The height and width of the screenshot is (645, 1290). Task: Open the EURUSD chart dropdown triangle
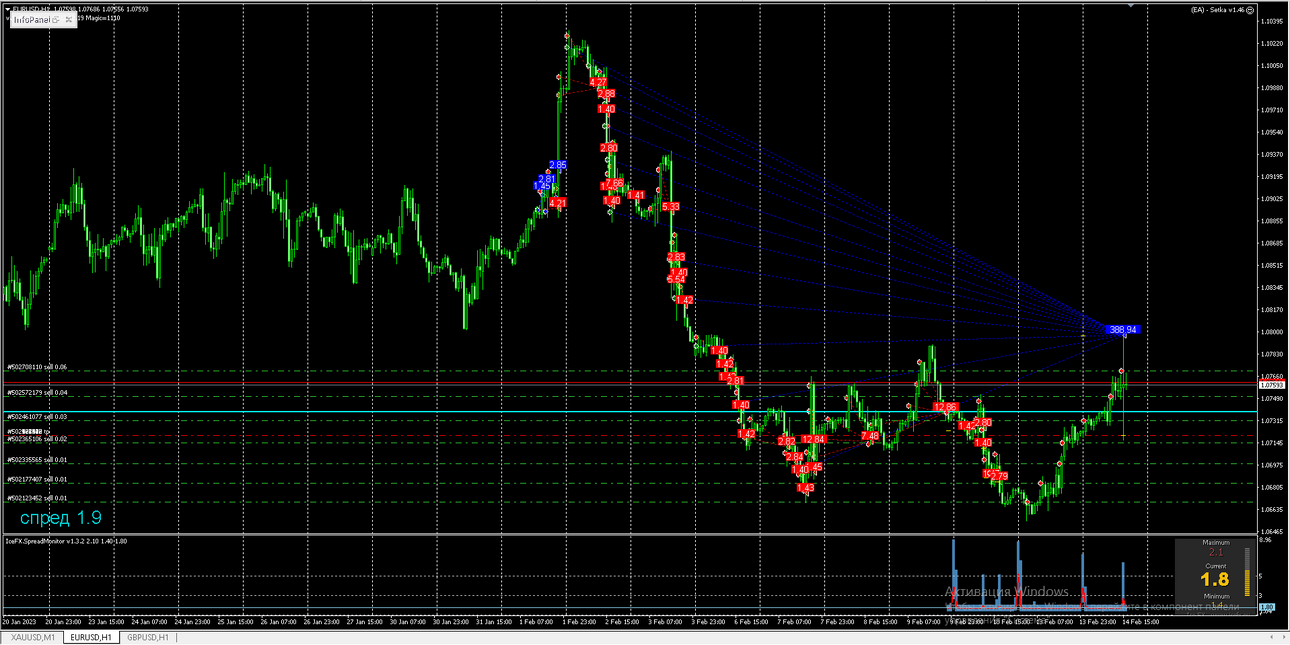point(9,10)
